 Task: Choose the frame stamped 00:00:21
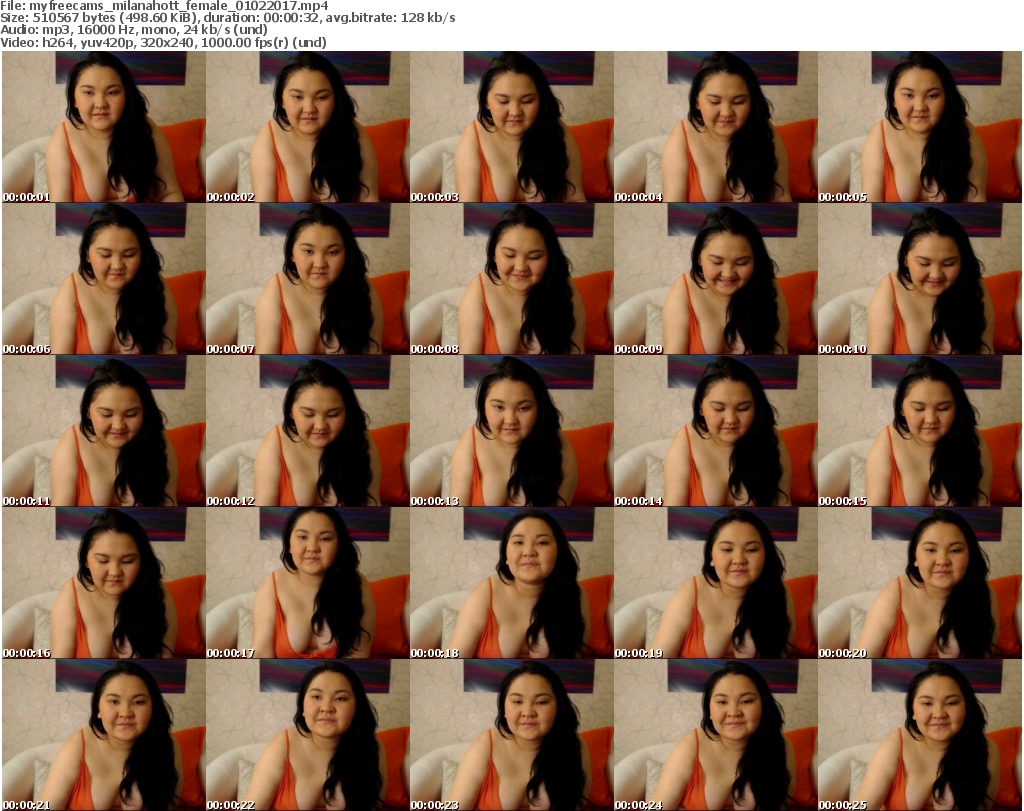point(104,735)
